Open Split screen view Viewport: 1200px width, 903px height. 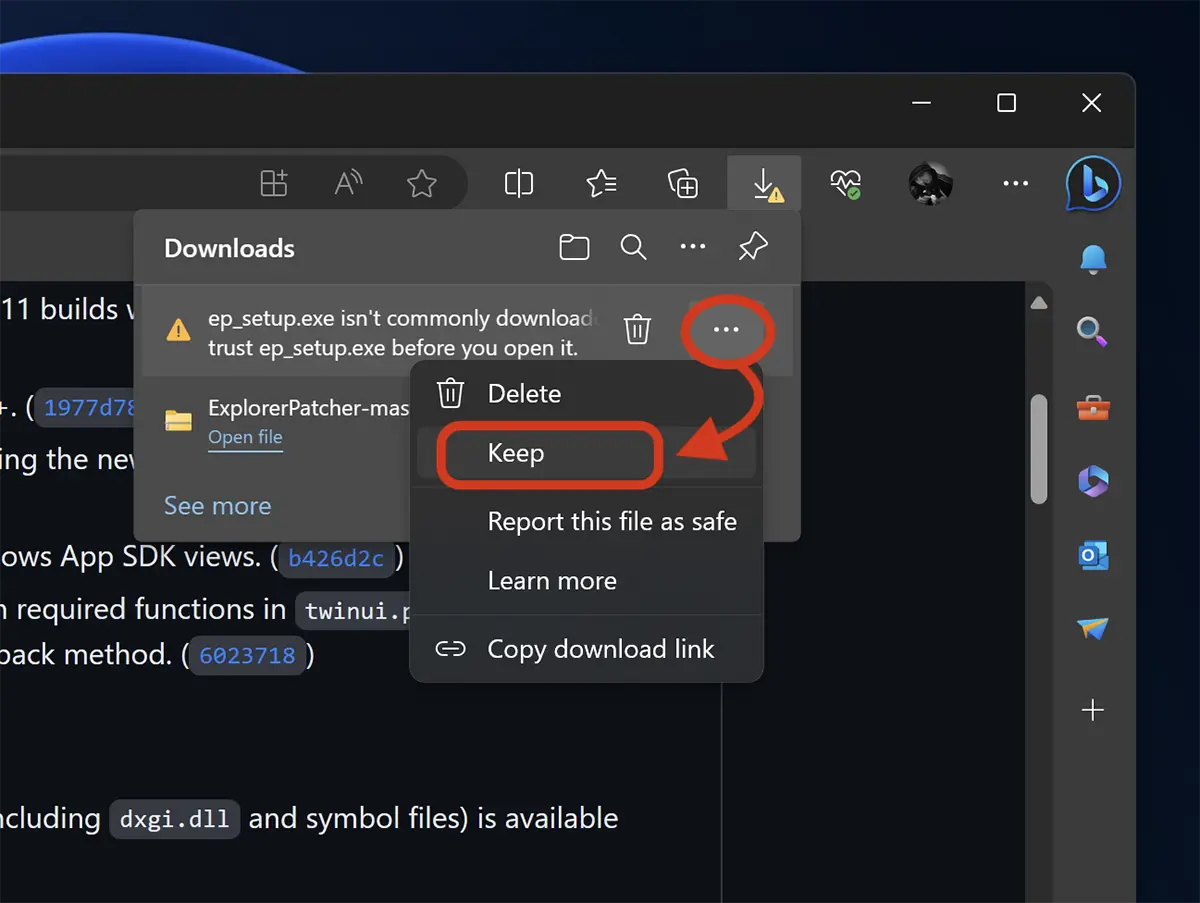click(x=519, y=183)
